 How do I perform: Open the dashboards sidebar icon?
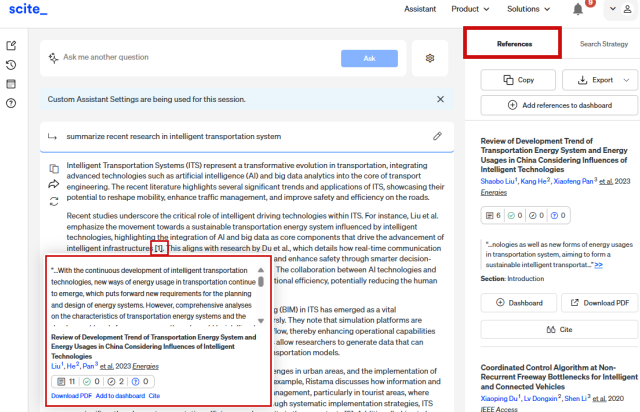[11, 84]
